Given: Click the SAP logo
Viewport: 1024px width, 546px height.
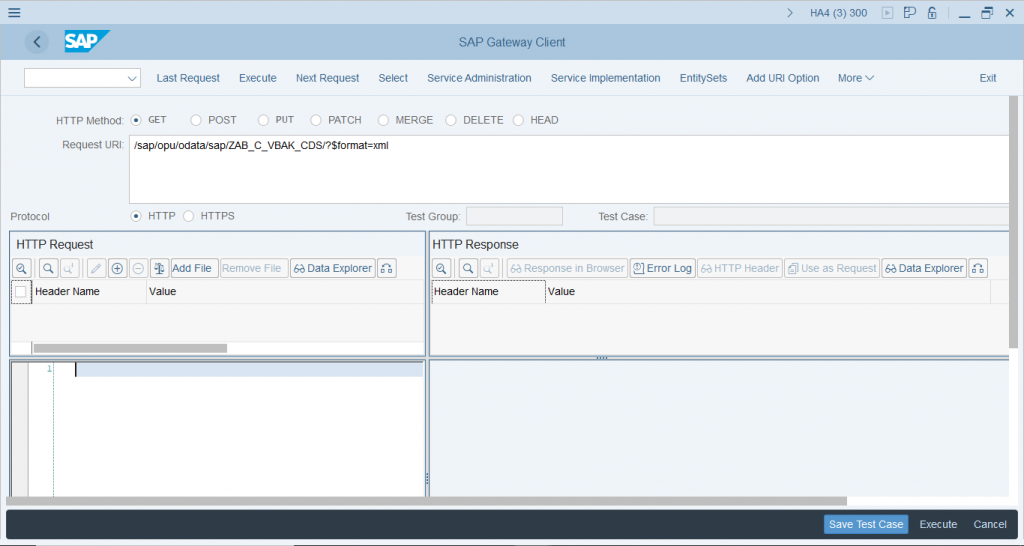Looking at the screenshot, I should tap(86, 41).
